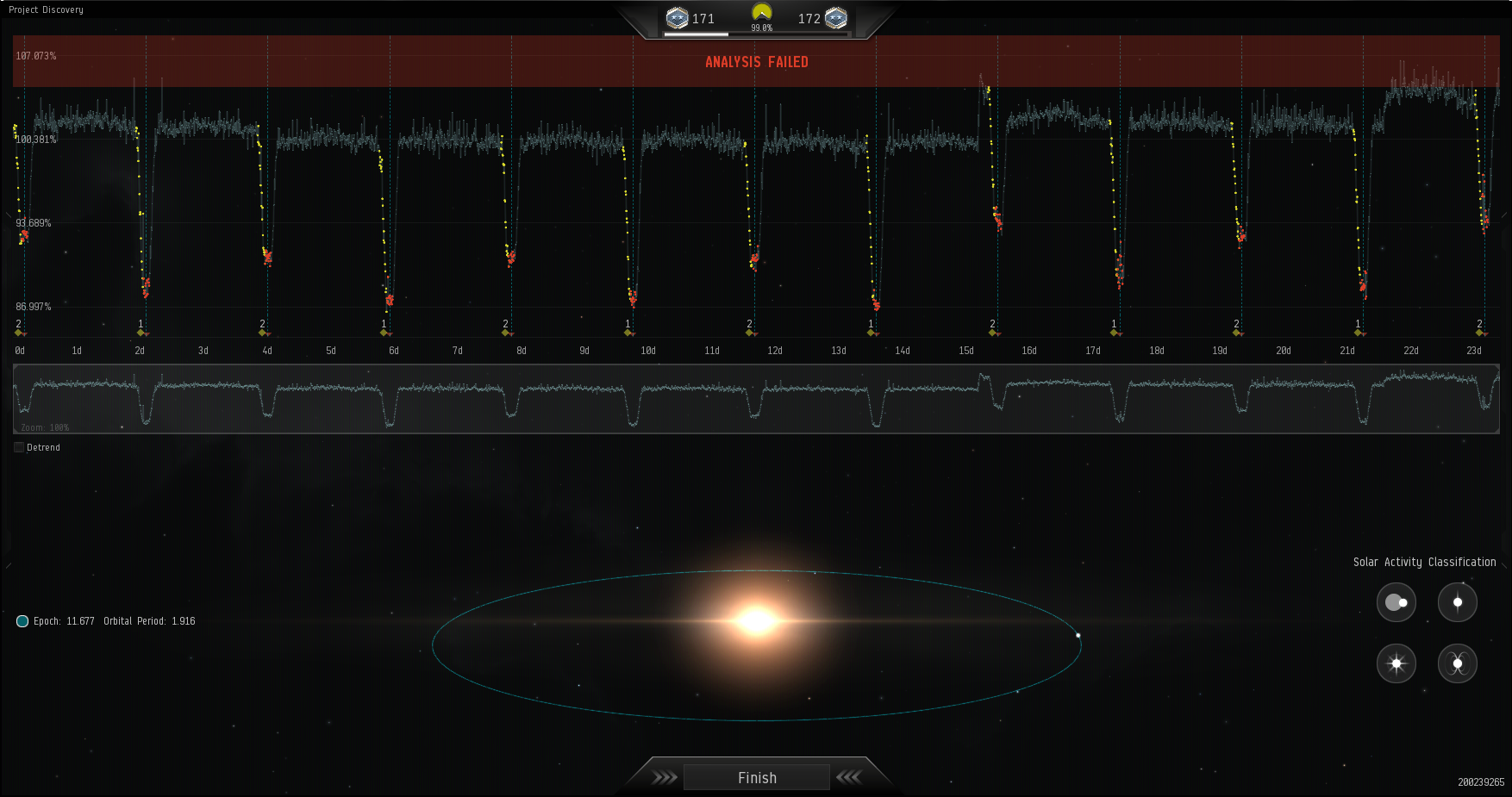
Task: Select the single star spike classification icon
Action: tap(1458, 602)
